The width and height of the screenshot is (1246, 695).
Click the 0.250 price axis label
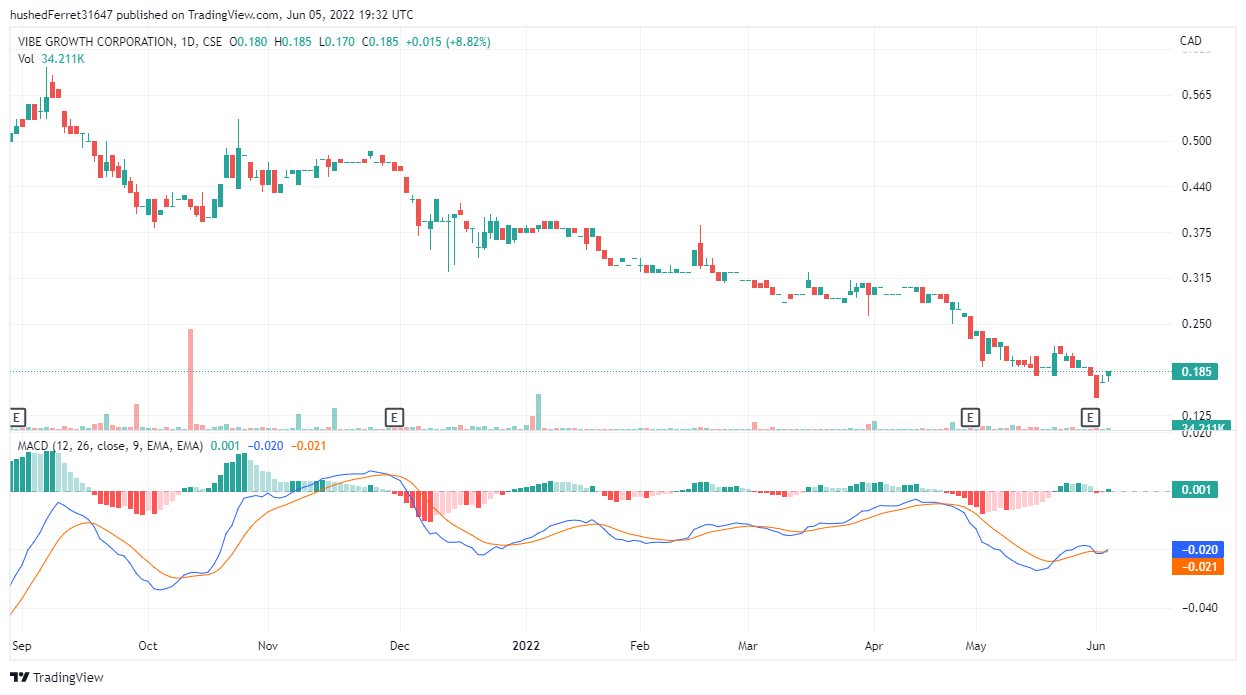[1196, 324]
